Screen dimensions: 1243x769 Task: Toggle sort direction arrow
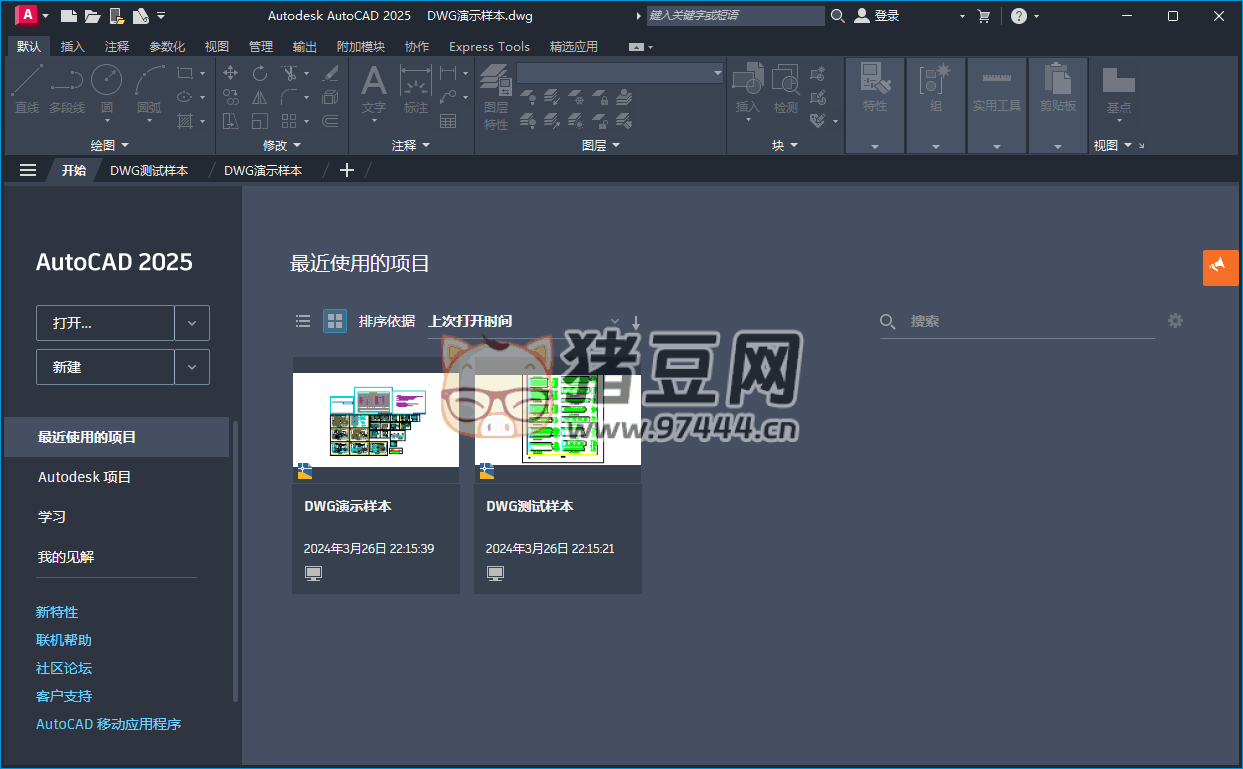pyautogui.click(x=635, y=322)
